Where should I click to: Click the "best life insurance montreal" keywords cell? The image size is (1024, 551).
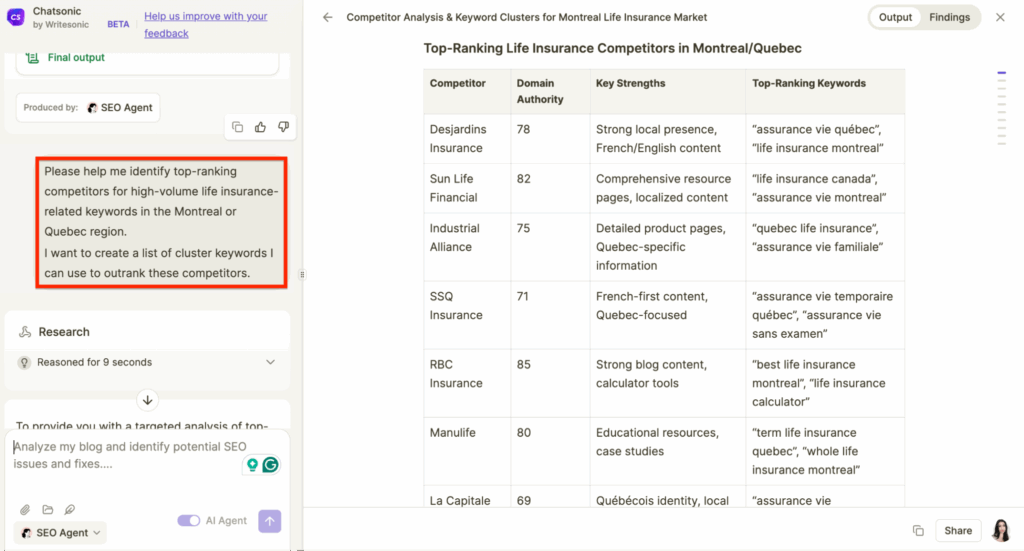click(x=825, y=383)
